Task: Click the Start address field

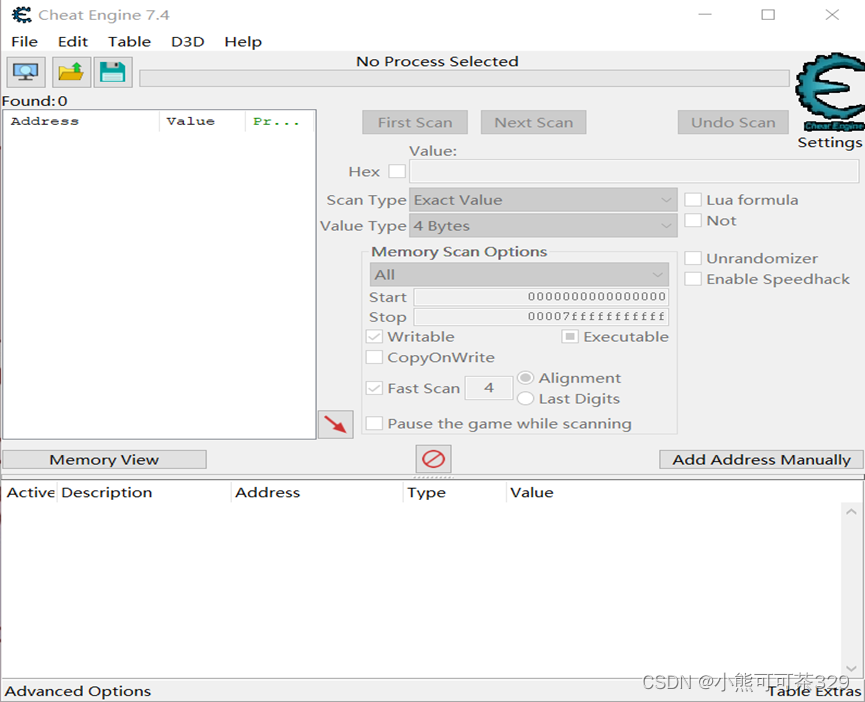Action: (541, 297)
